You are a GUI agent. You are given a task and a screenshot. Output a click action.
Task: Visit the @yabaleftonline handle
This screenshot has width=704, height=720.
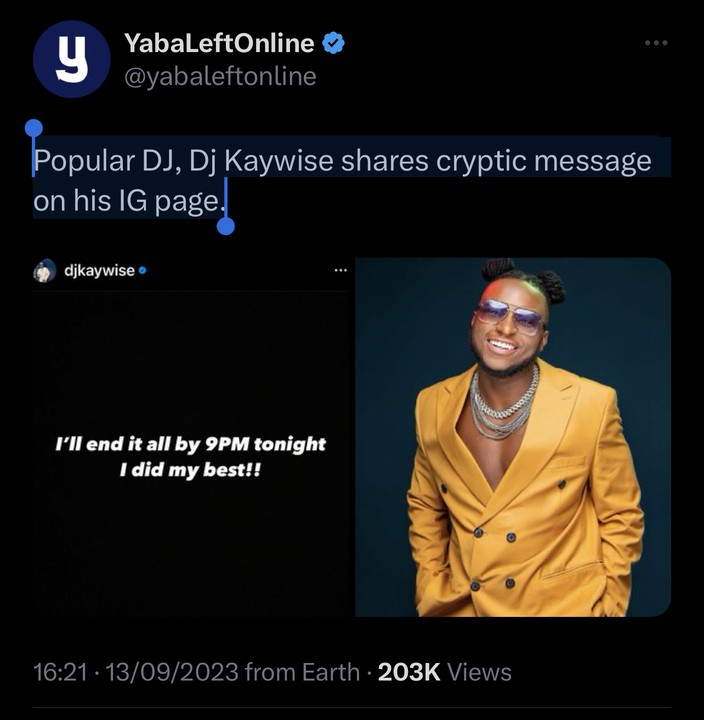[x=220, y=76]
